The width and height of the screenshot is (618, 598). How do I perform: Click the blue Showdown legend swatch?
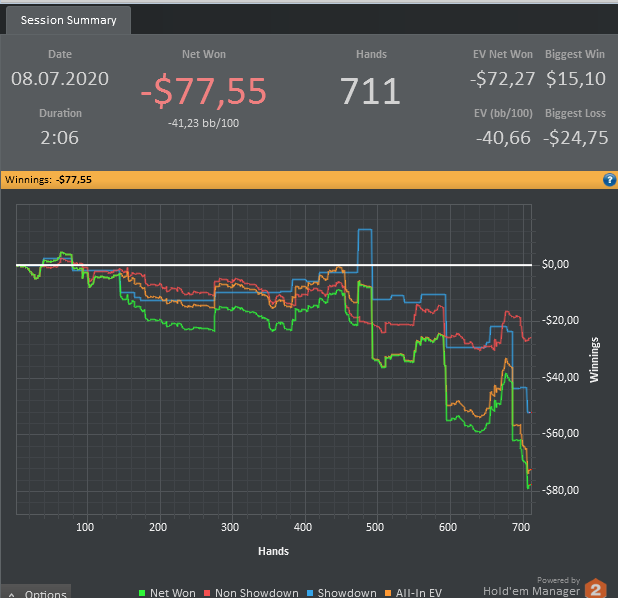tap(310, 593)
